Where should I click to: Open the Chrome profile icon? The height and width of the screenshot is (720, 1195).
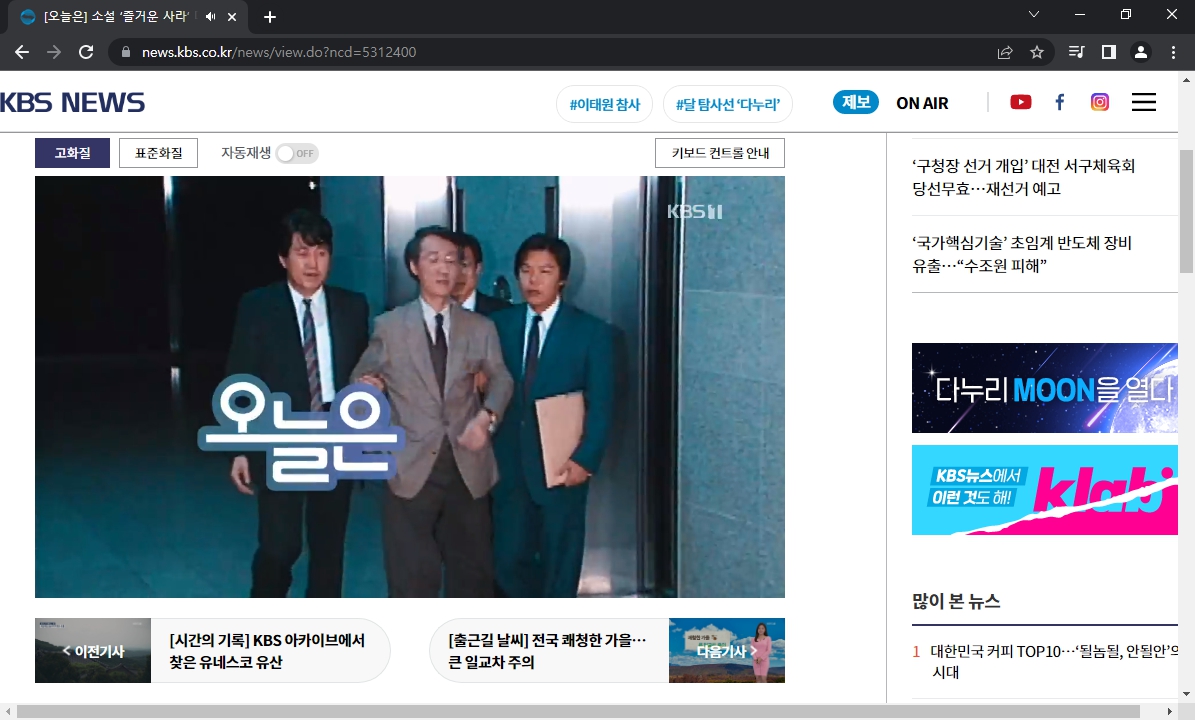pyautogui.click(x=1141, y=52)
